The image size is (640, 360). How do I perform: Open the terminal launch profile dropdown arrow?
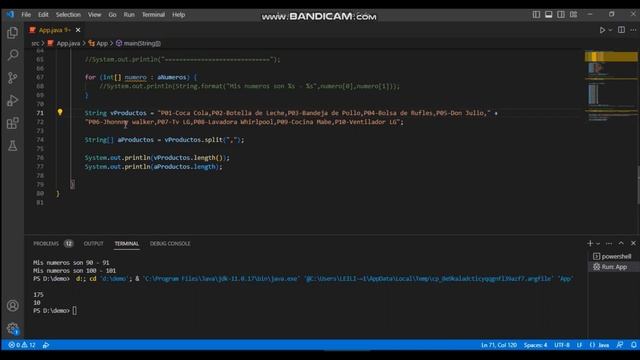pos(598,244)
